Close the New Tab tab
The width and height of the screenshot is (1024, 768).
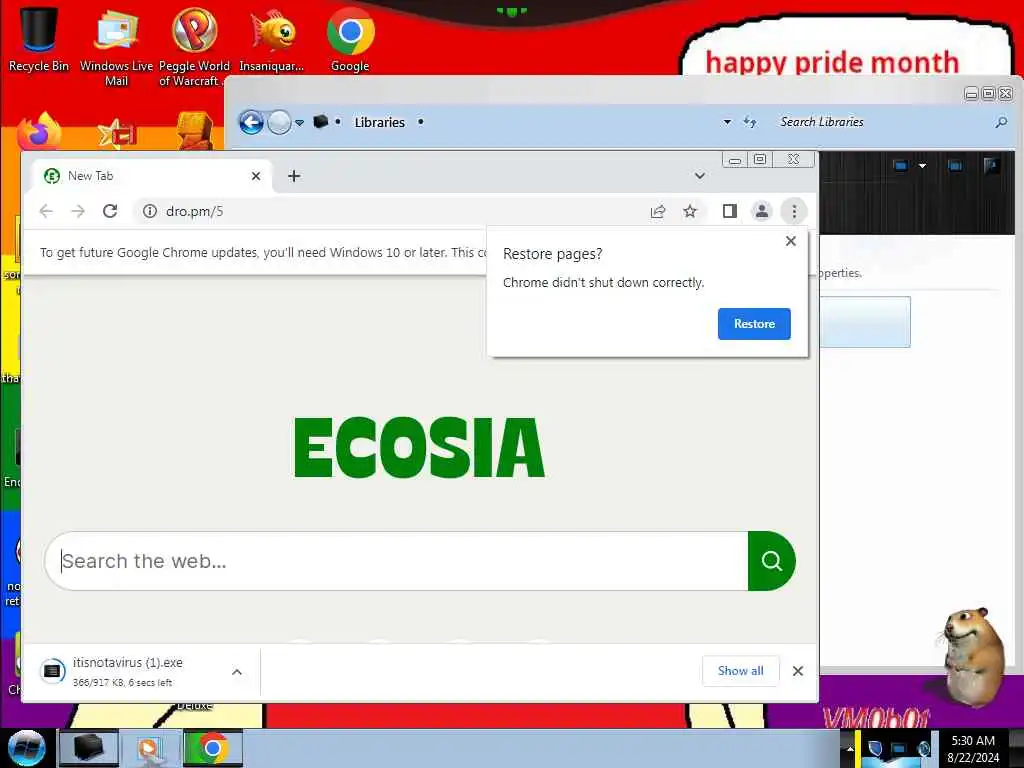[256, 176]
